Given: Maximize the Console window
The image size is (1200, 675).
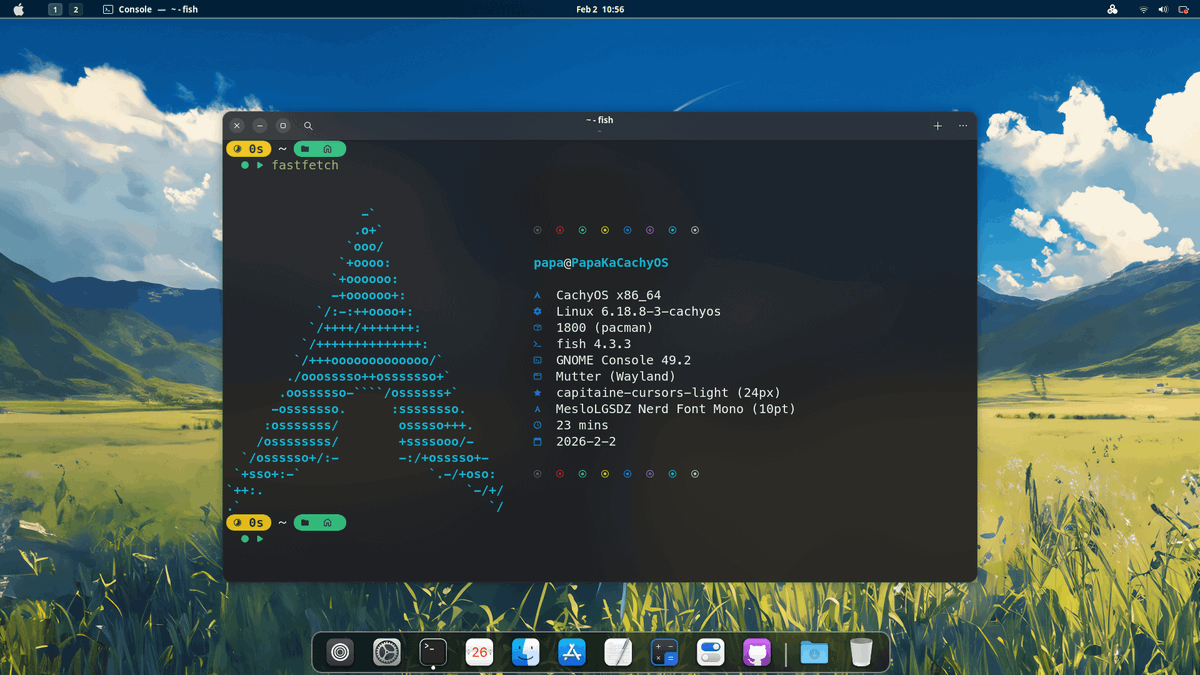Looking at the screenshot, I should [x=283, y=126].
